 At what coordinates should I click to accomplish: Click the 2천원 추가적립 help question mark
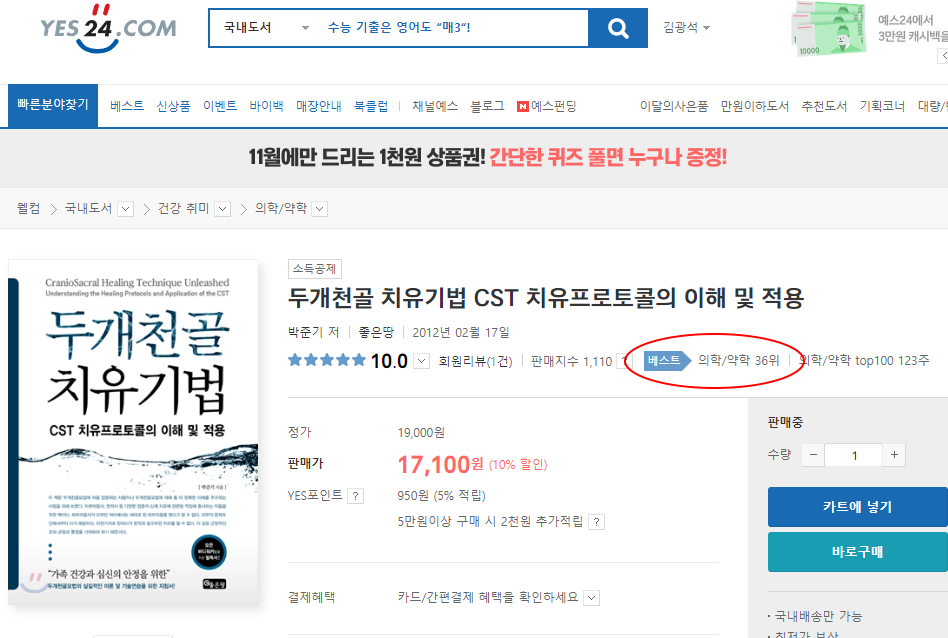[x=597, y=522]
